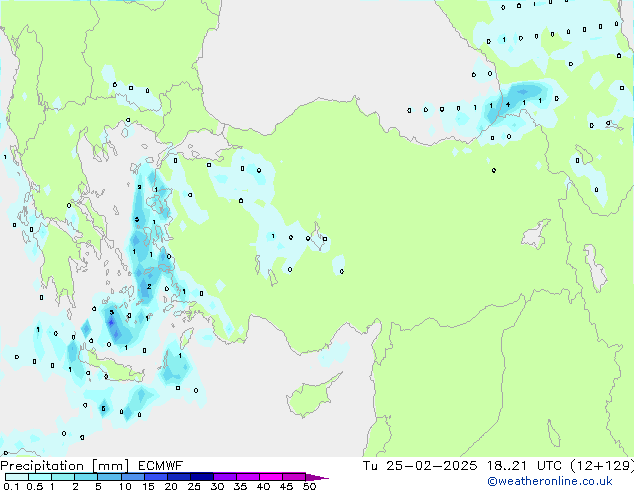The image size is (634, 490).
Task: Select the purple swatch between 35 and 40
Action: pos(247,477)
